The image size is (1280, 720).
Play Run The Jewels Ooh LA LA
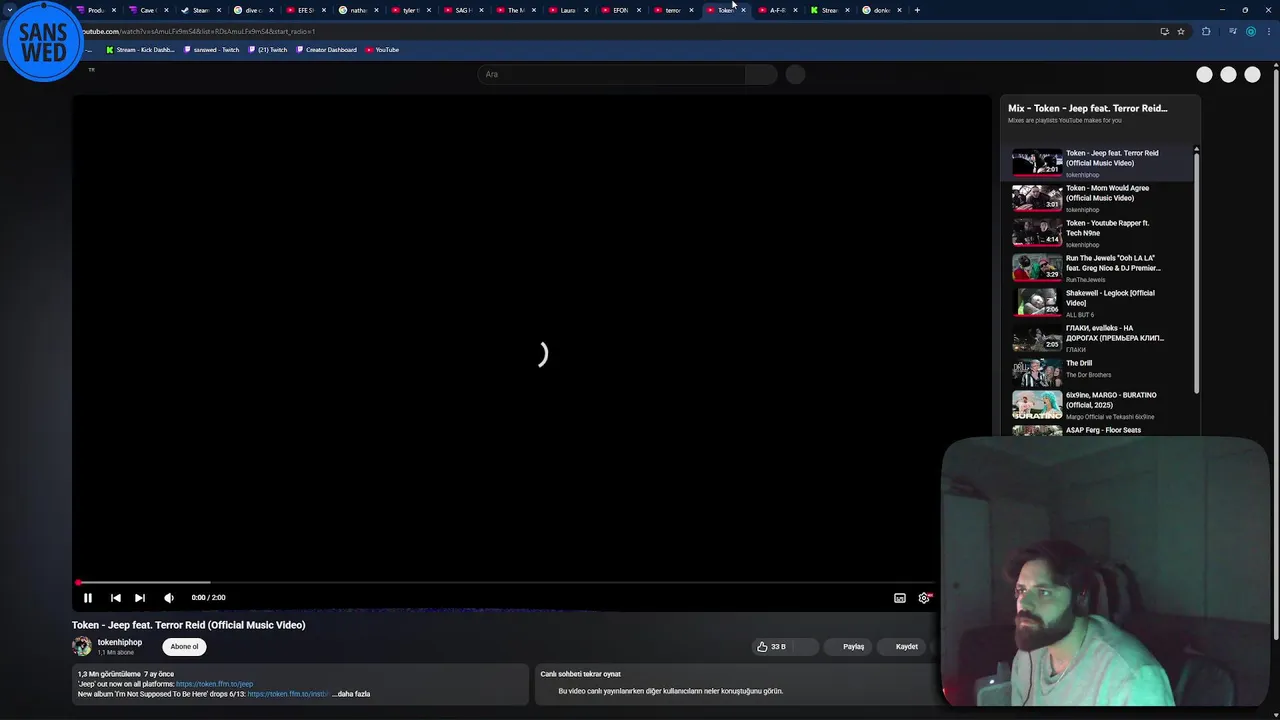click(x=1098, y=268)
